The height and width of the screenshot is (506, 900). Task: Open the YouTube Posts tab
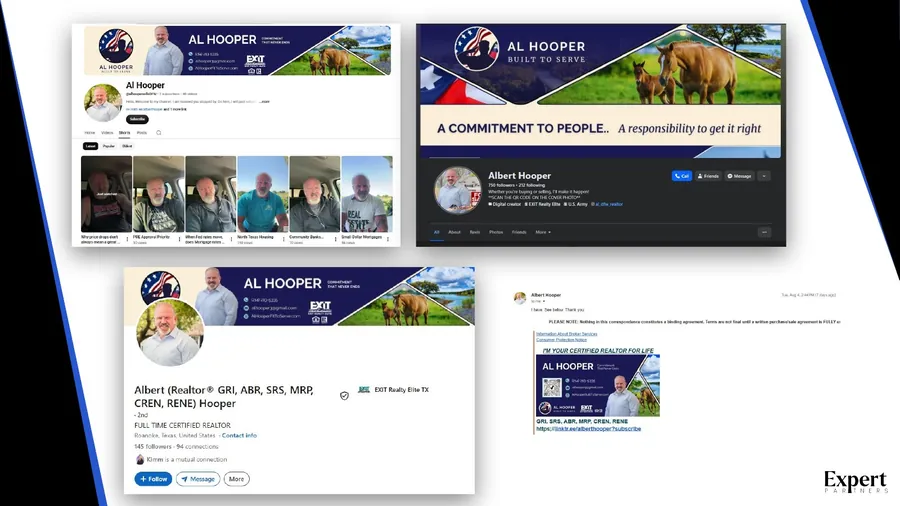click(x=142, y=133)
